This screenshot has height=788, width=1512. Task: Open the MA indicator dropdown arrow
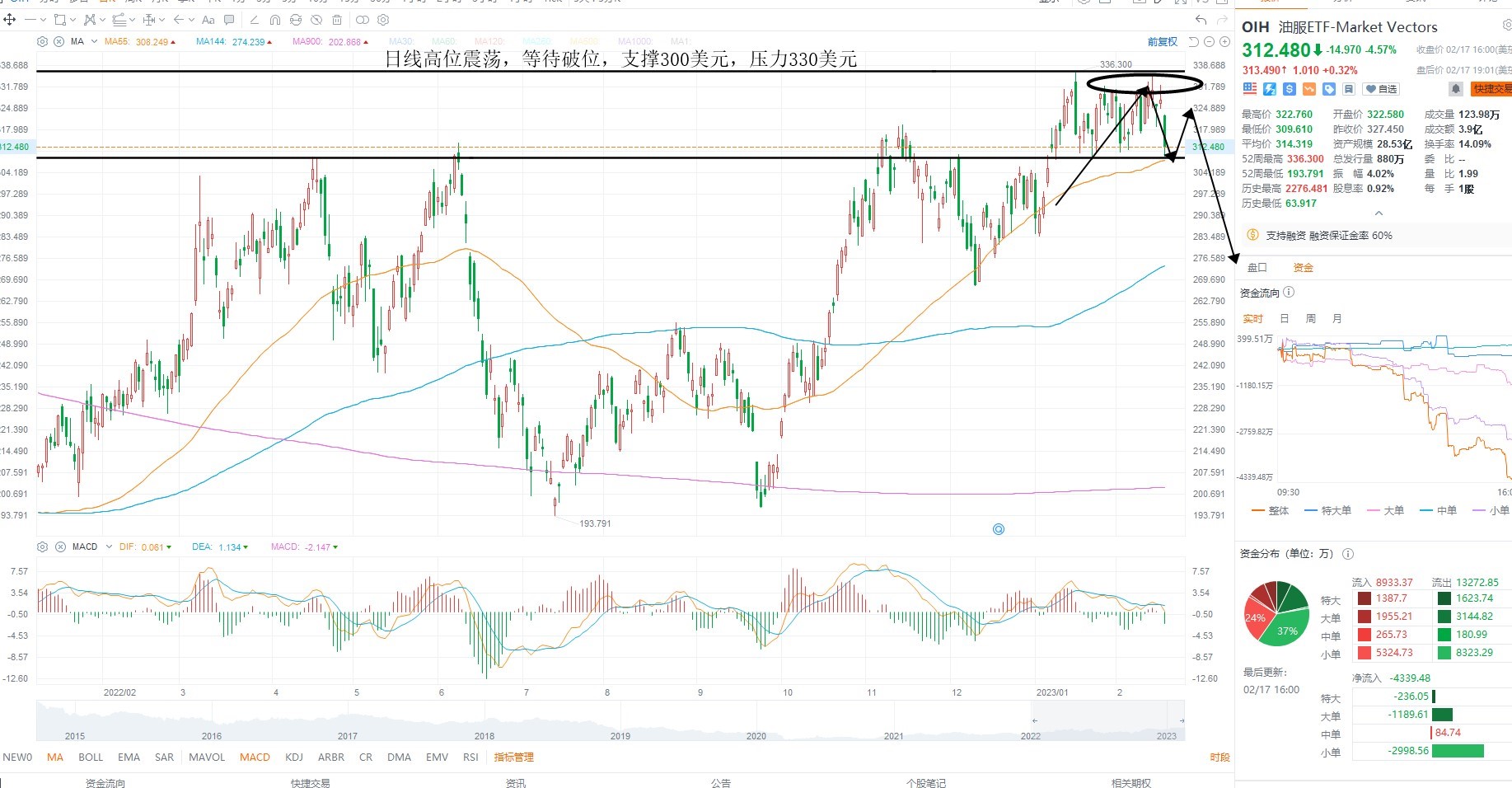pyautogui.click(x=94, y=41)
